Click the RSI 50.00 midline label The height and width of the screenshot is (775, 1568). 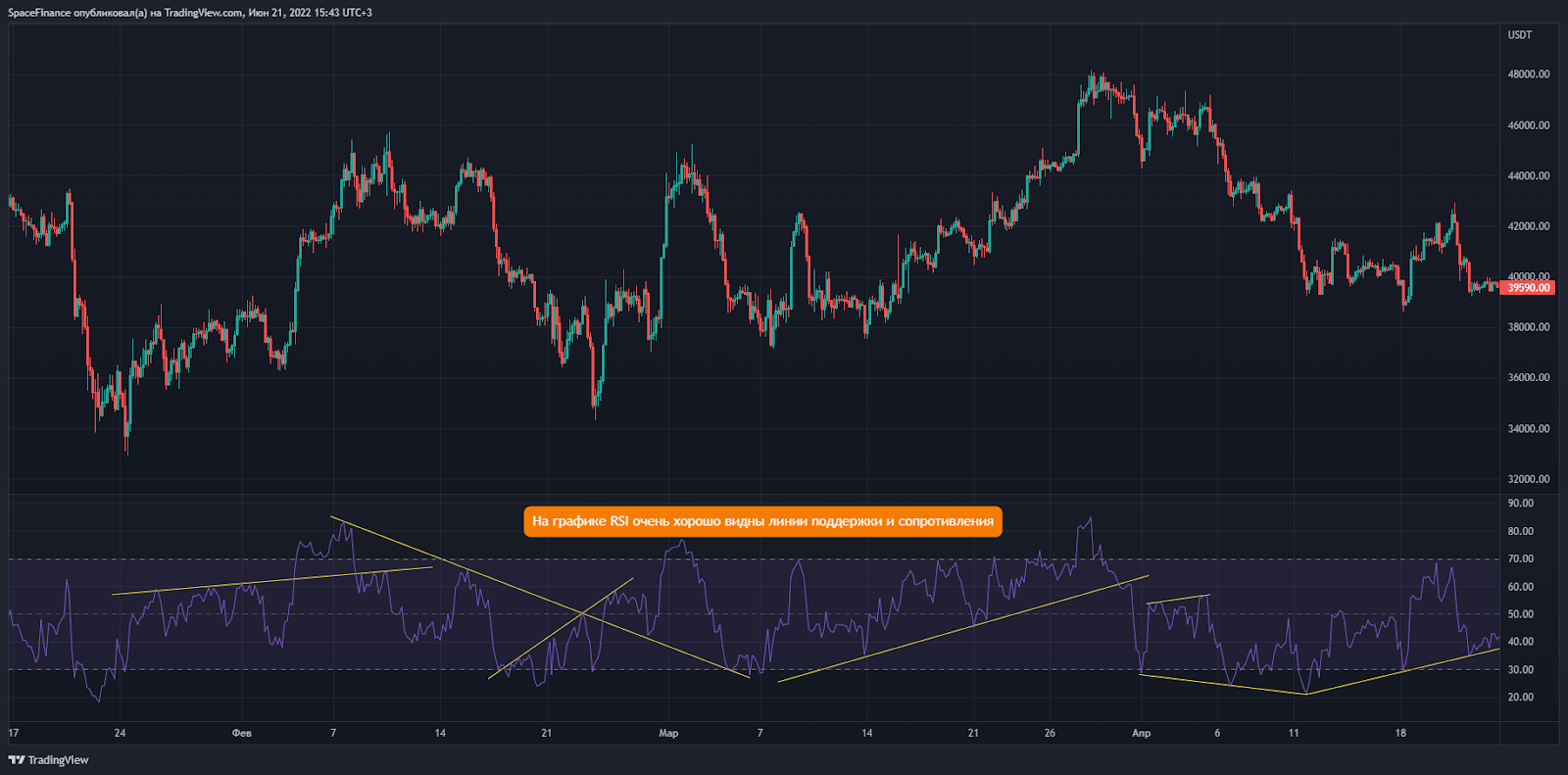[x=1521, y=614]
